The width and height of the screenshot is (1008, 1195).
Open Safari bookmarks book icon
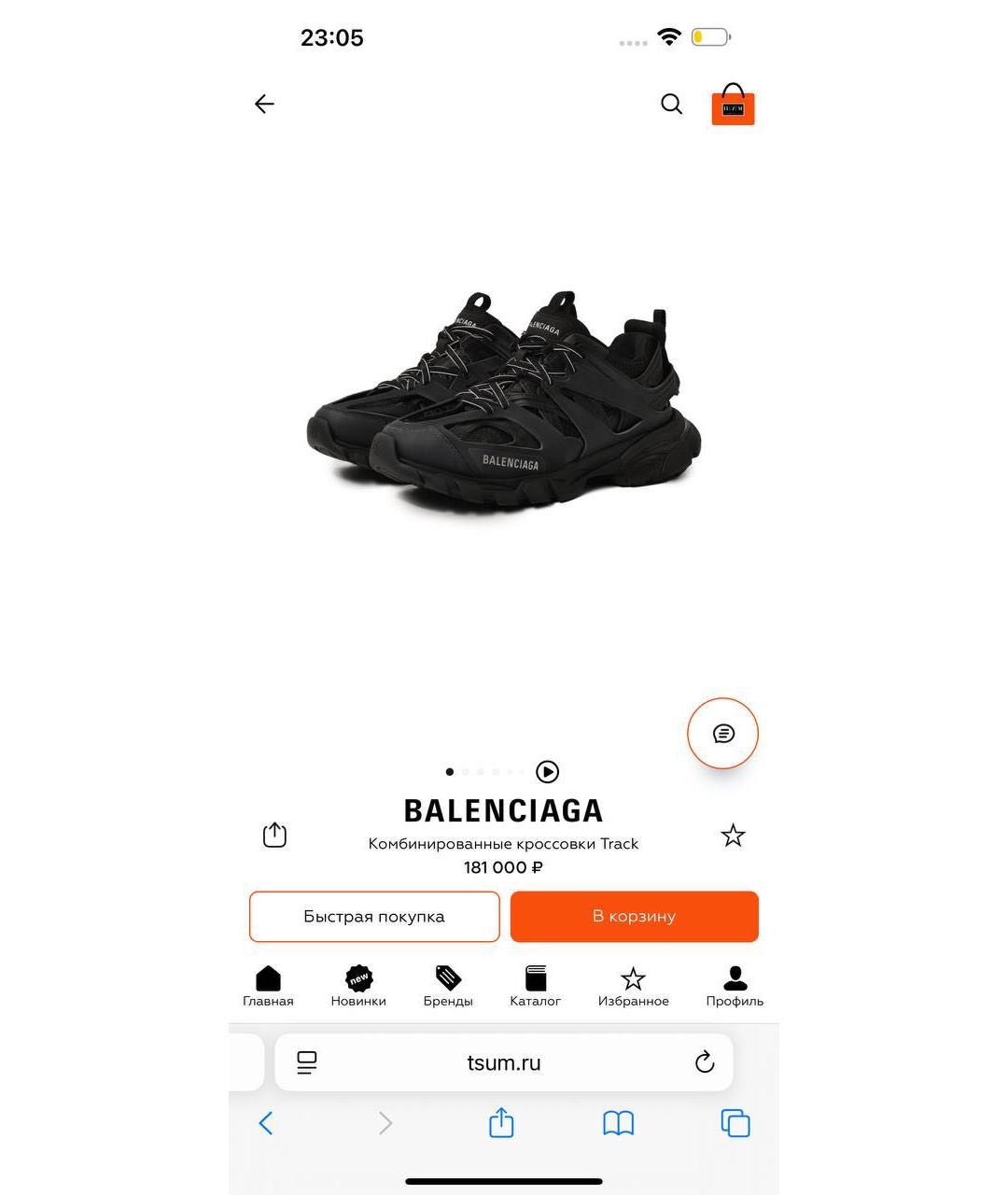click(618, 1123)
